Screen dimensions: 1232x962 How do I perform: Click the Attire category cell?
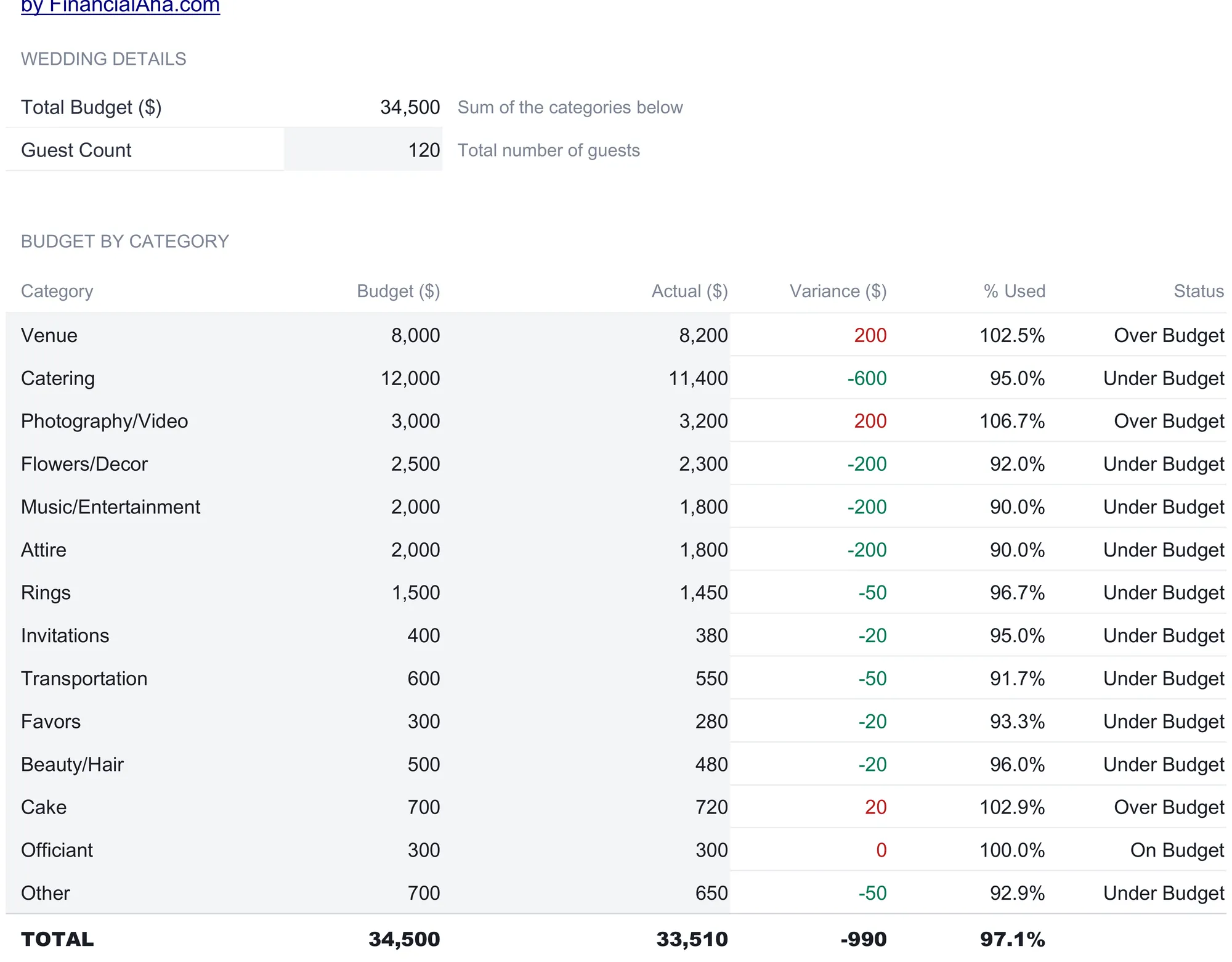pyautogui.click(x=44, y=550)
